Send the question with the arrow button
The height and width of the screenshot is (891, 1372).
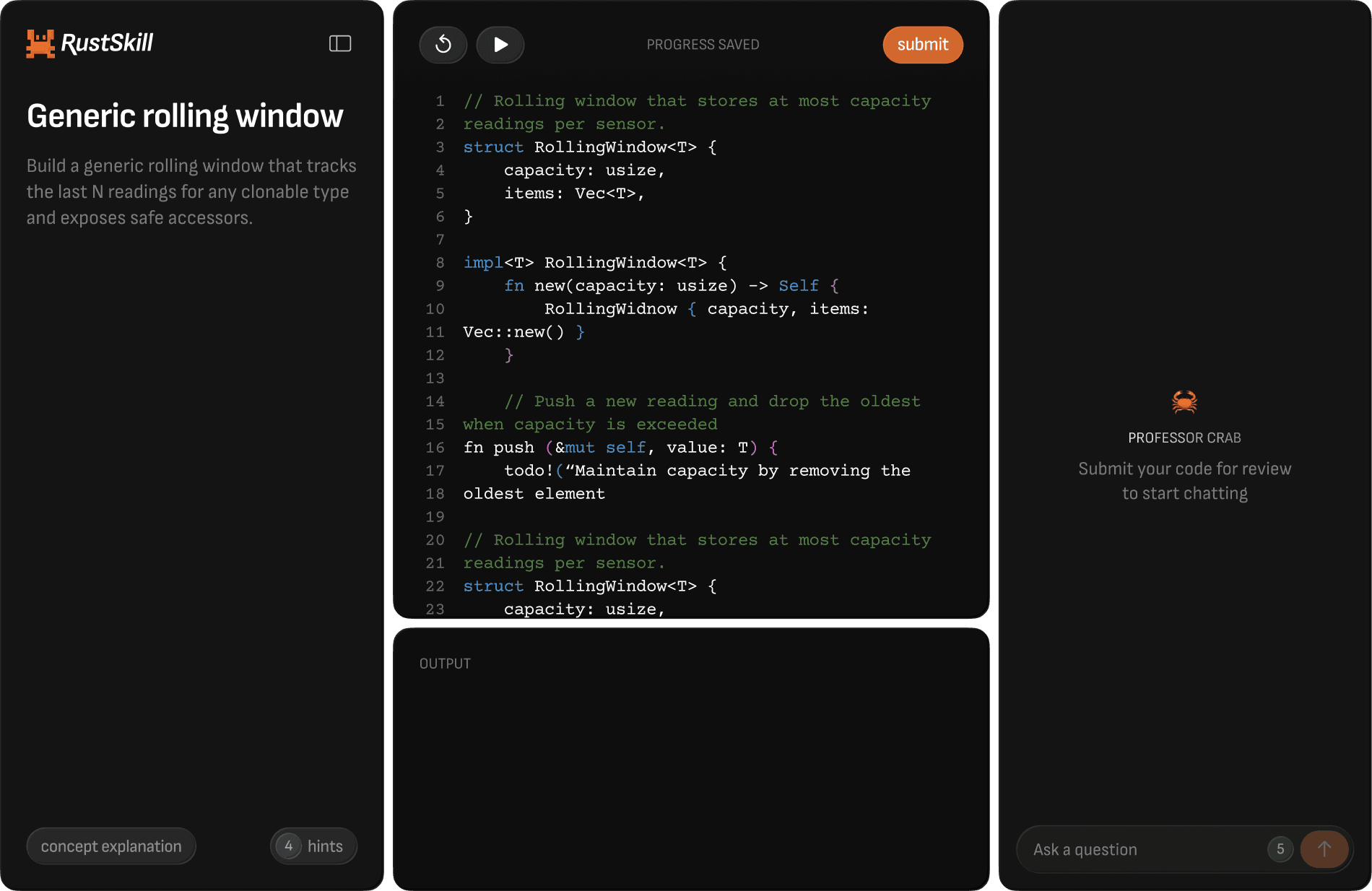point(1324,849)
